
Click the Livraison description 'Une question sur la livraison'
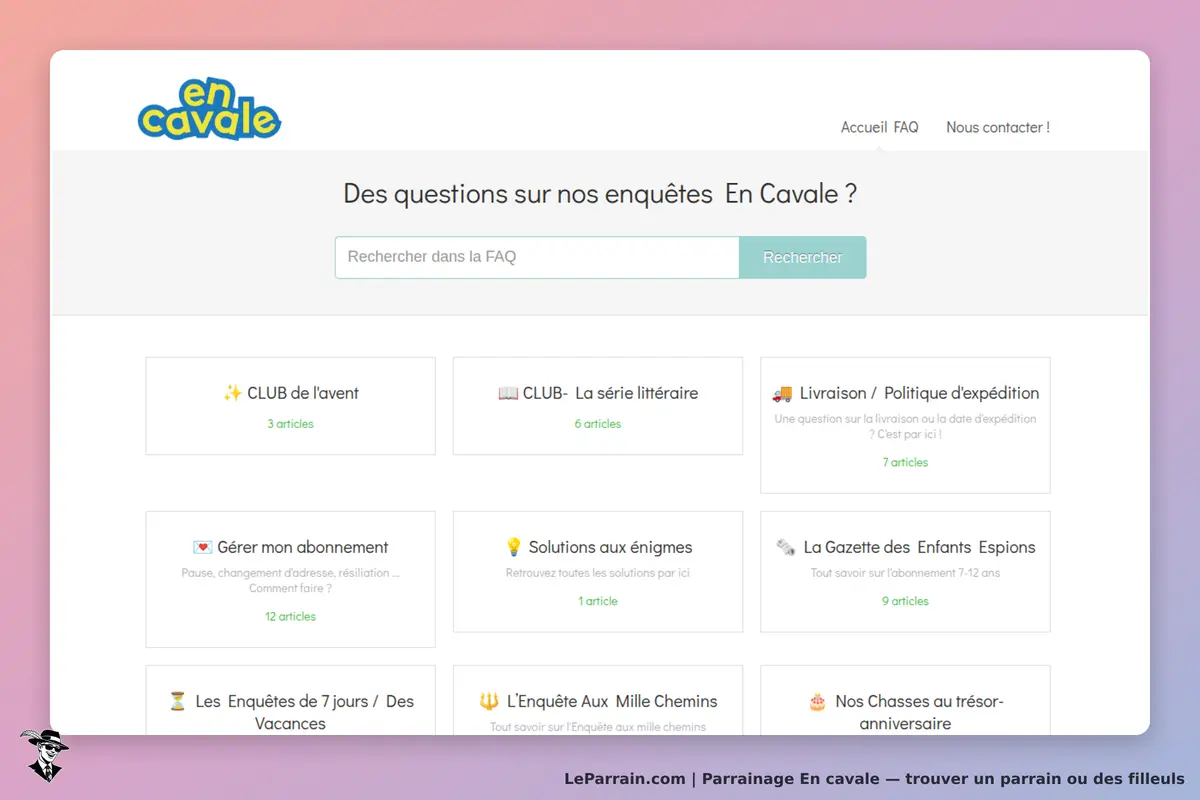click(905, 427)
